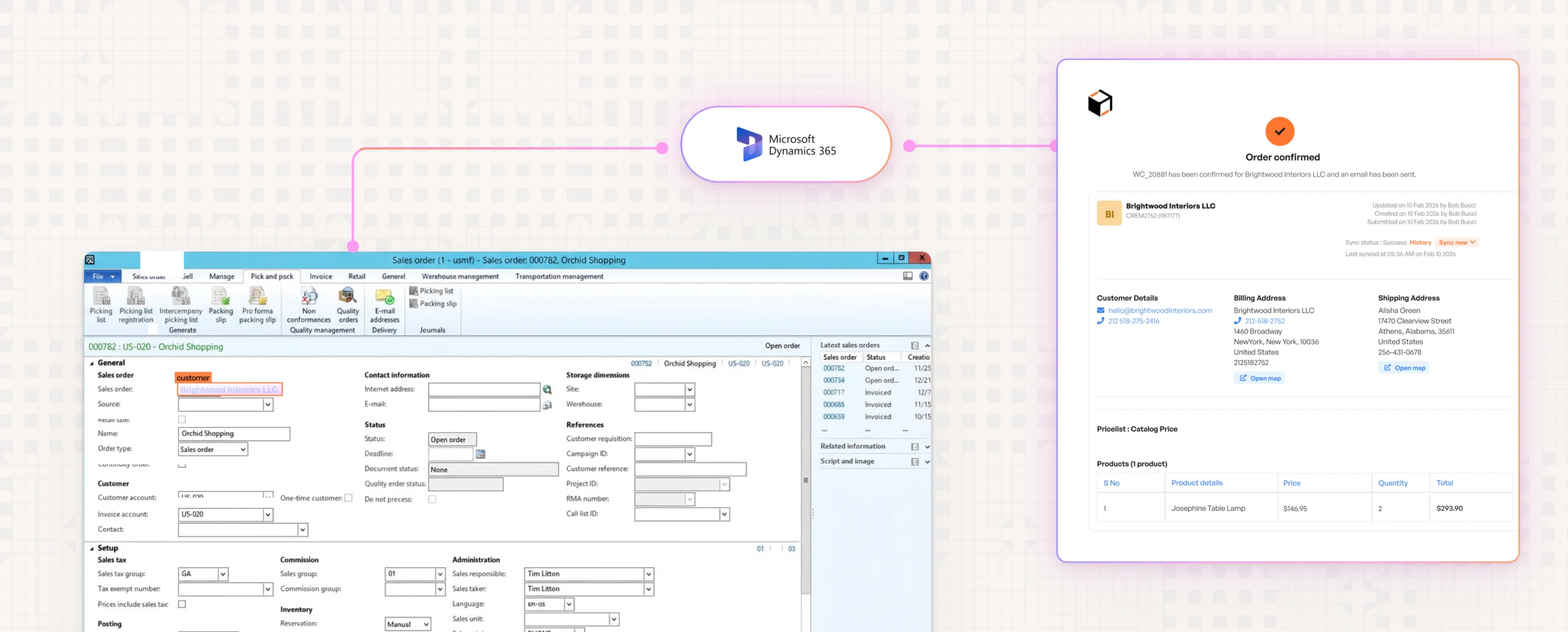Open E-mail addresses in Delivery group

(385, 304)
